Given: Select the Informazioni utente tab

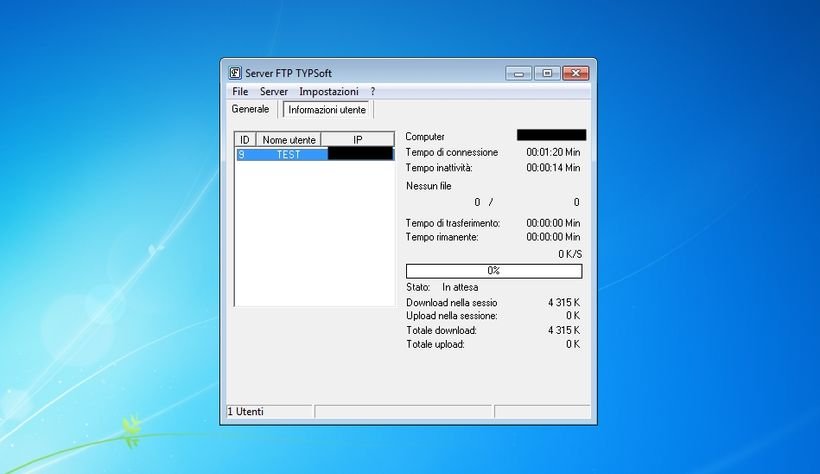Looking at the screenshot, I should point(327,110).
